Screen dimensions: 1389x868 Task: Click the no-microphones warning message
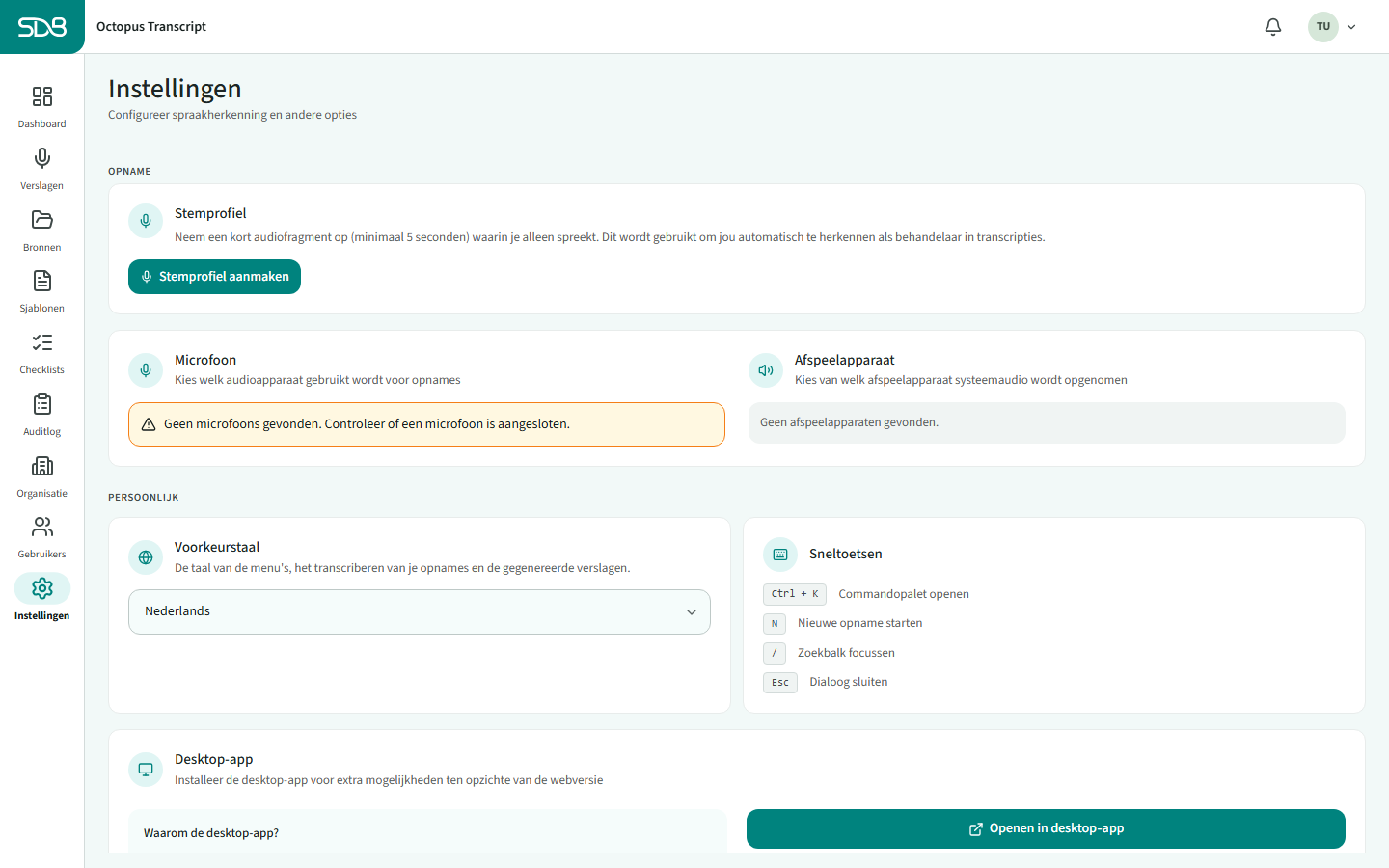(x=426, y=424)
